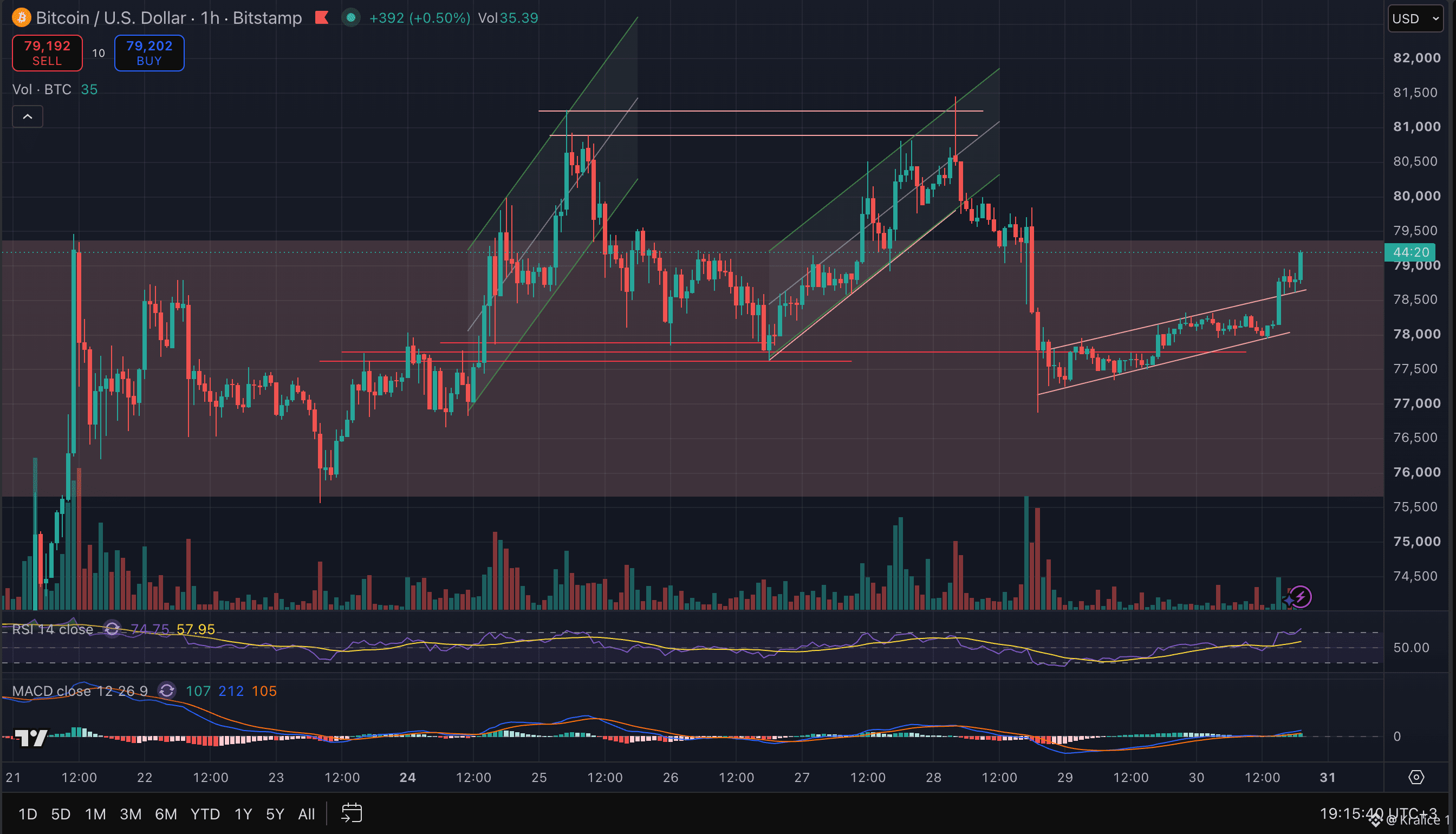The width and height of the screenshot is (1456, 834).
Task: Click the 25 date on time axis
Action: click(x=539, y=777)
